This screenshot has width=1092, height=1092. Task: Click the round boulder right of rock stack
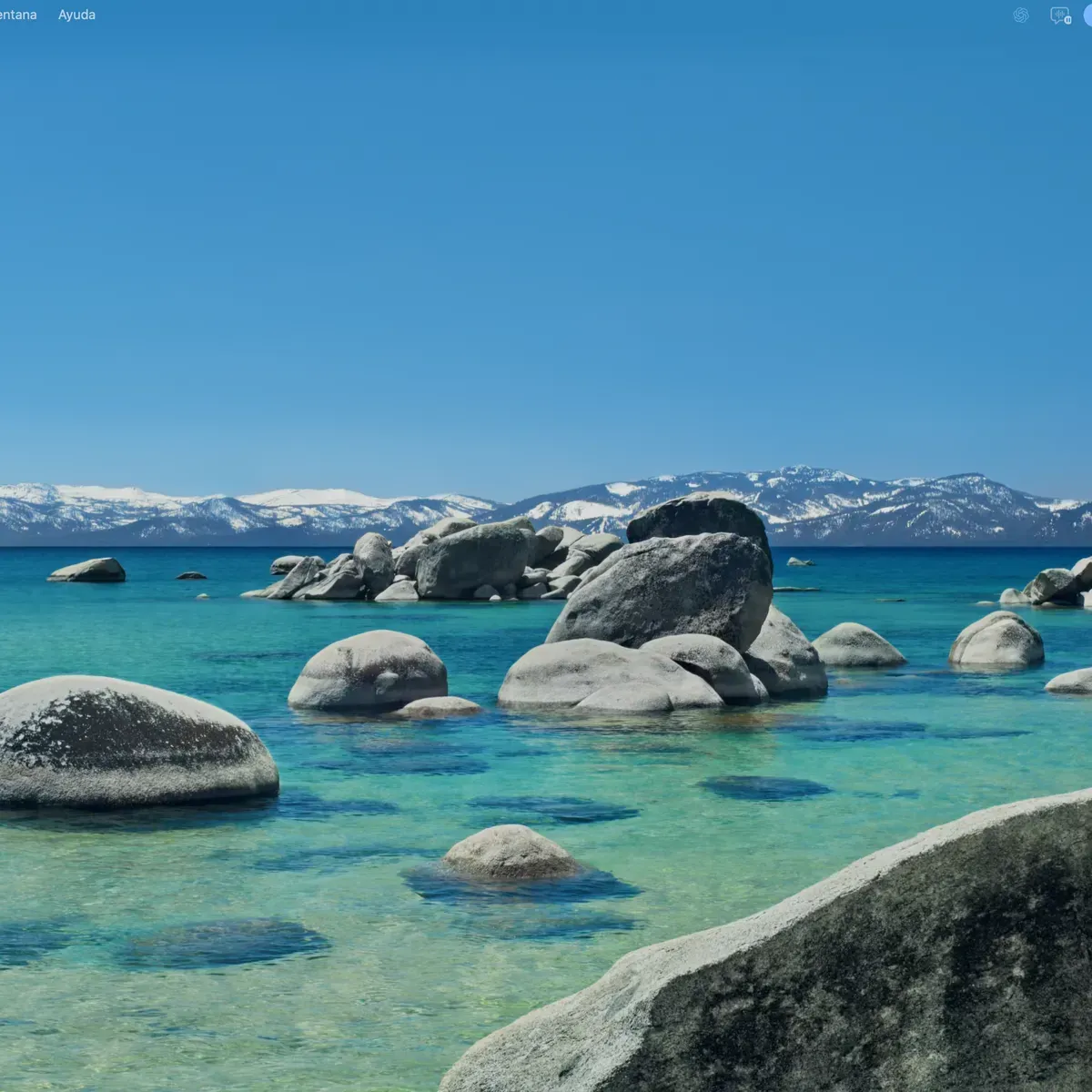[x=857, y=644]
